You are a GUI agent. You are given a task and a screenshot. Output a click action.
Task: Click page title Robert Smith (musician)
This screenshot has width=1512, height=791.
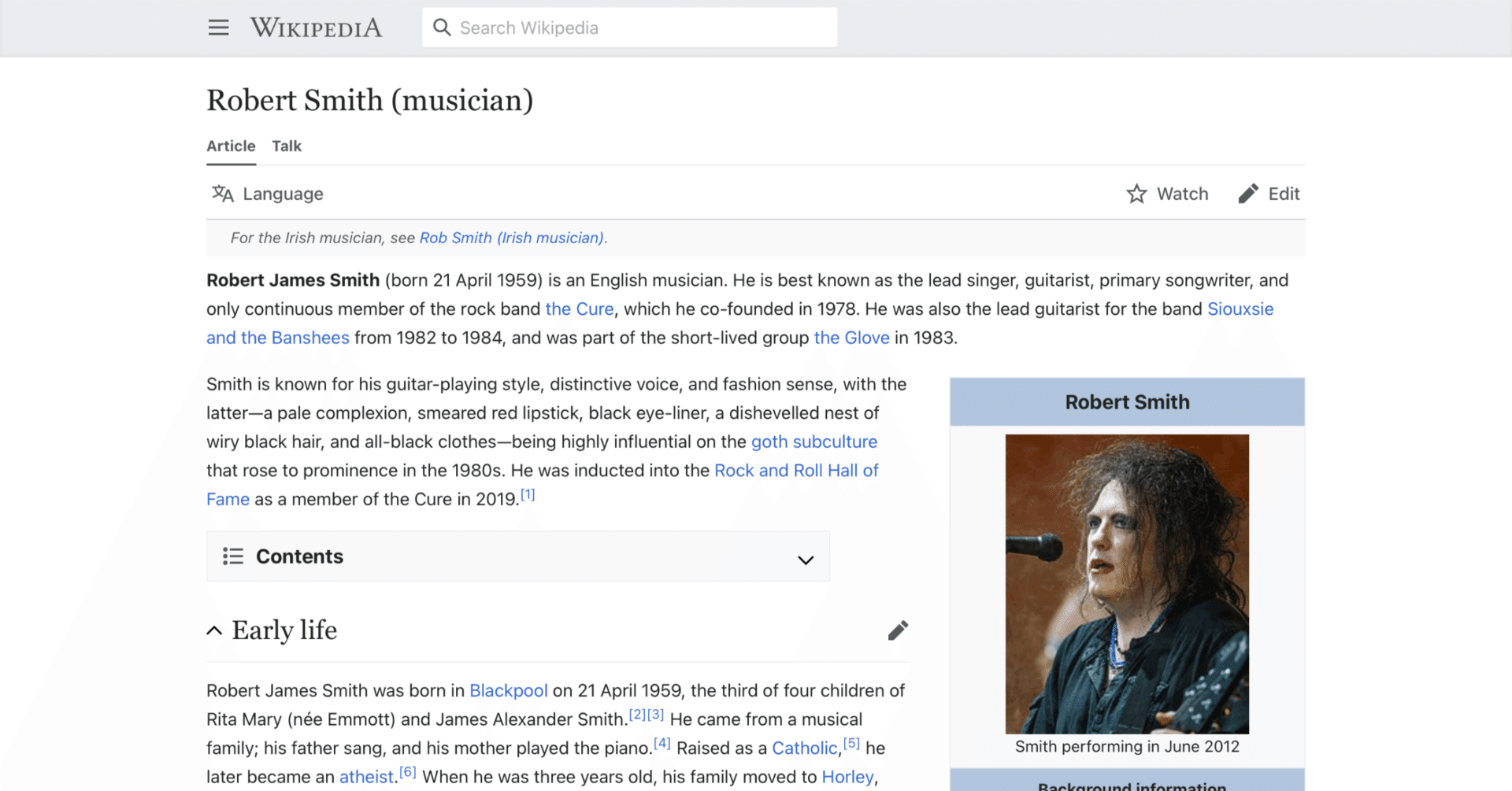[x=370, y=101]
